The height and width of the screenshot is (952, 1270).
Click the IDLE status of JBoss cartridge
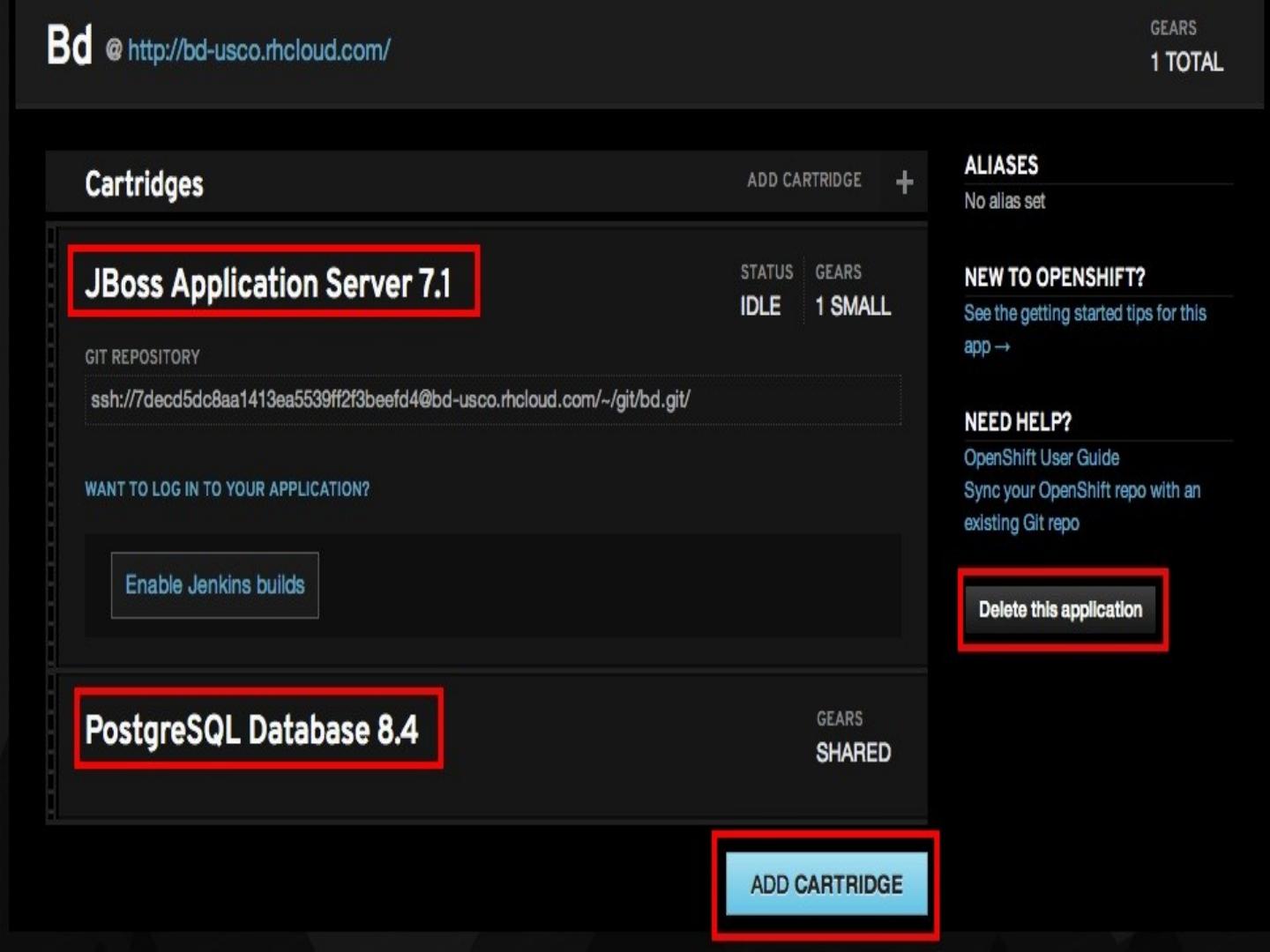759,306
